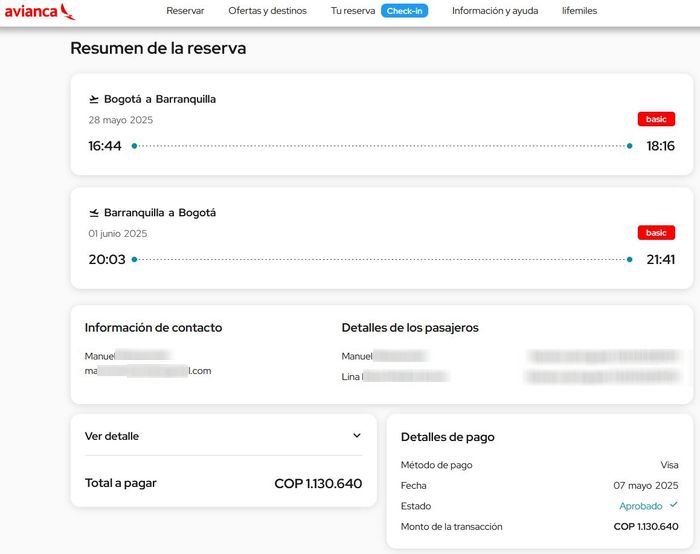700x554 pixels.
Task: Select basic fare badge on 01 junio flight
Action: coord(656,233)
